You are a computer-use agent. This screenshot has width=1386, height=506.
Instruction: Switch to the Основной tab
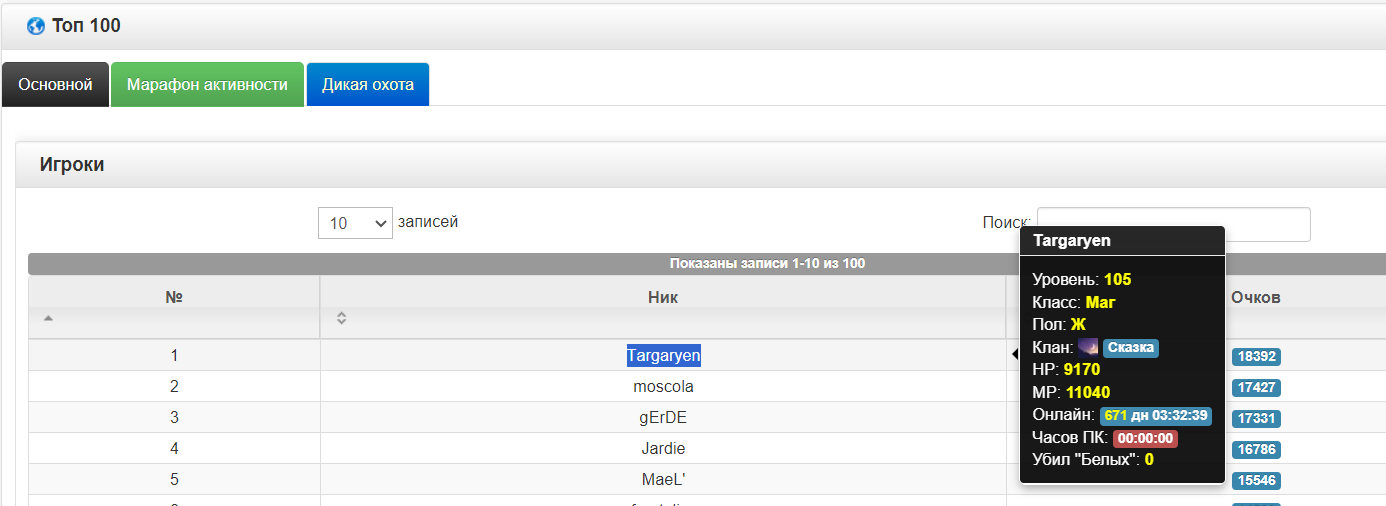click(55, 85)
